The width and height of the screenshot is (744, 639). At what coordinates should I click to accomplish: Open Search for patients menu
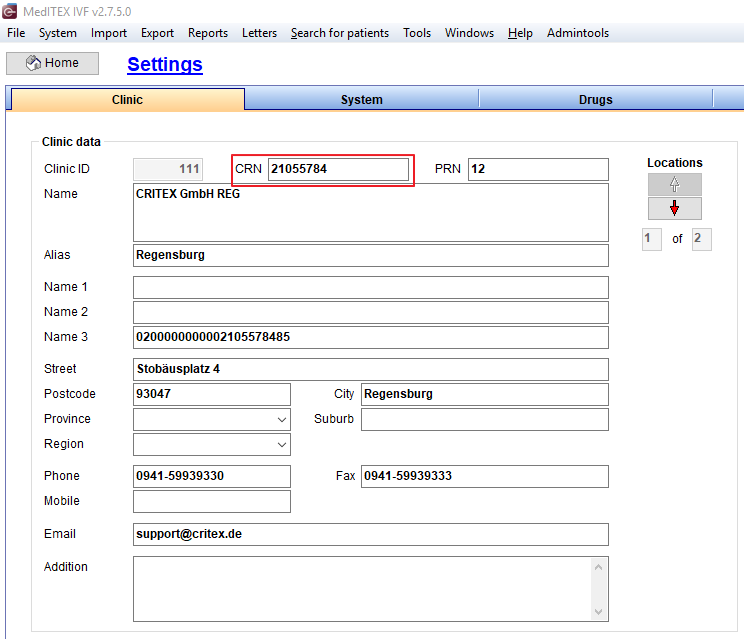(x=340, y=33)
